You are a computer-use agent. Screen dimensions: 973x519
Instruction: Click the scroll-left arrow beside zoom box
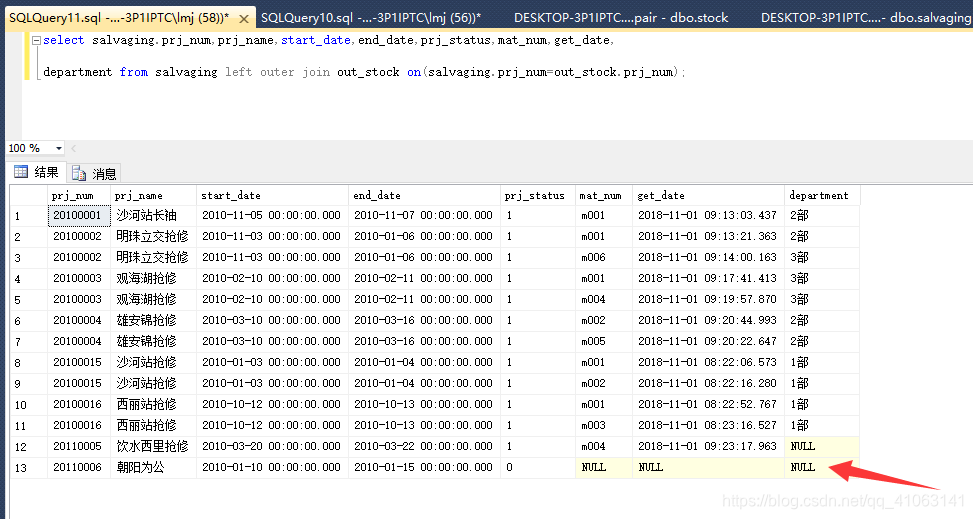pos(74,148)
